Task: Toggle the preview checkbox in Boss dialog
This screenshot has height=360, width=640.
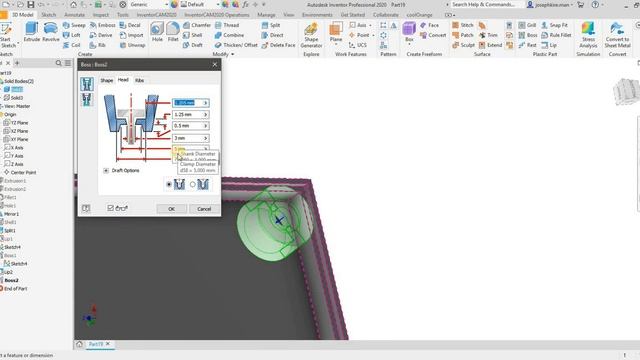Action: point(110,208)
